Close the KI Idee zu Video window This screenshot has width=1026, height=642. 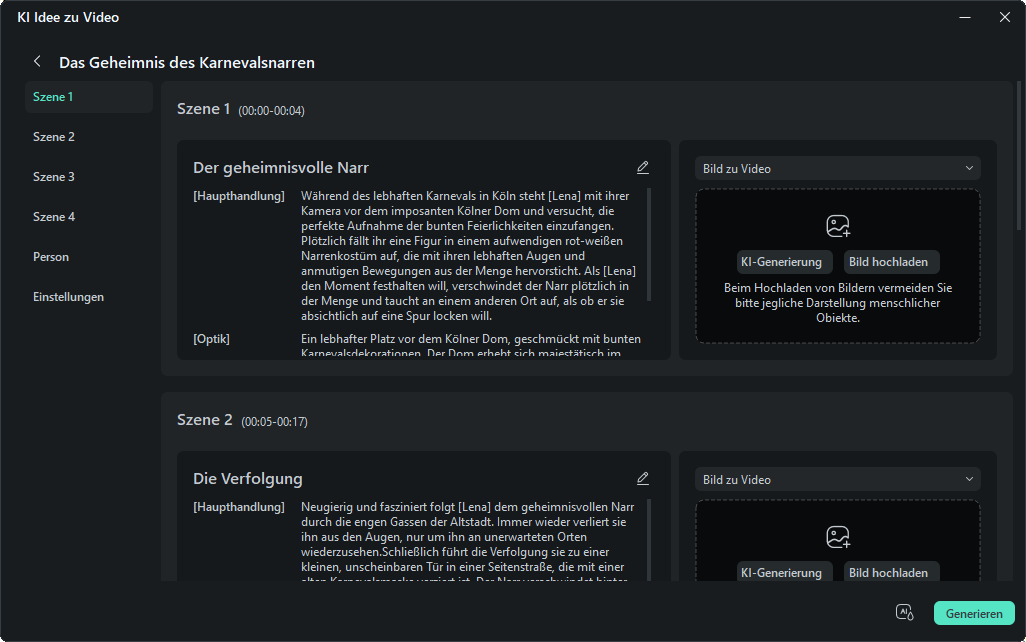[1004, 17]
